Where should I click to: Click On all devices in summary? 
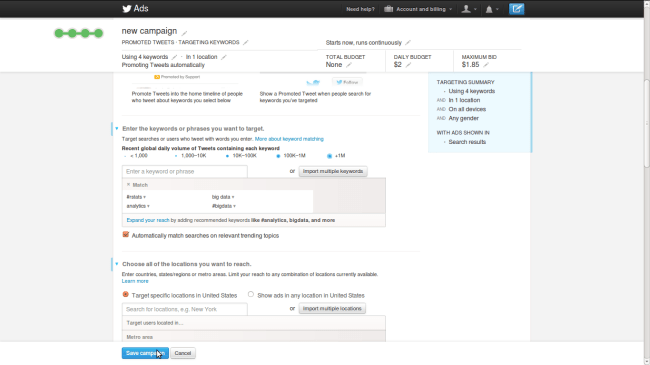click(467, 110)
